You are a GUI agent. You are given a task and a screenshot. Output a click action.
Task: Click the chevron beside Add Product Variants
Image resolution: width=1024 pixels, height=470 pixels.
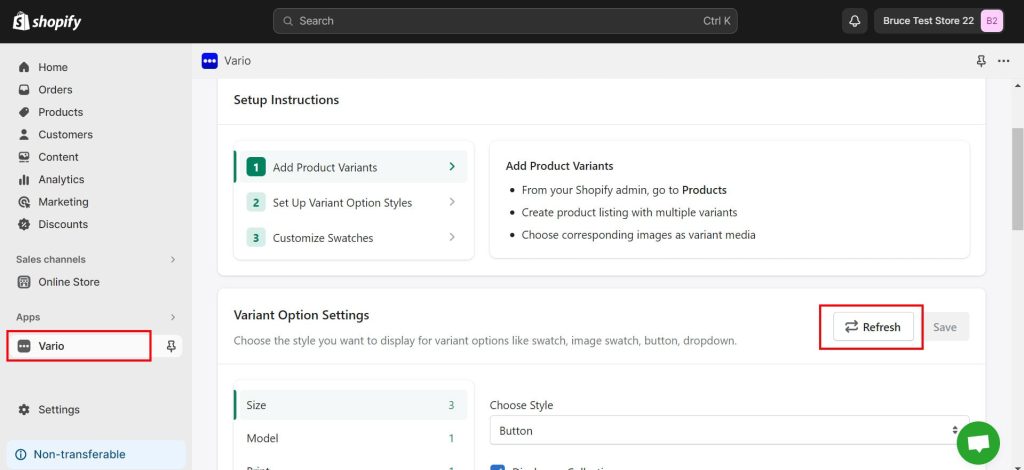tap(452, 167)
